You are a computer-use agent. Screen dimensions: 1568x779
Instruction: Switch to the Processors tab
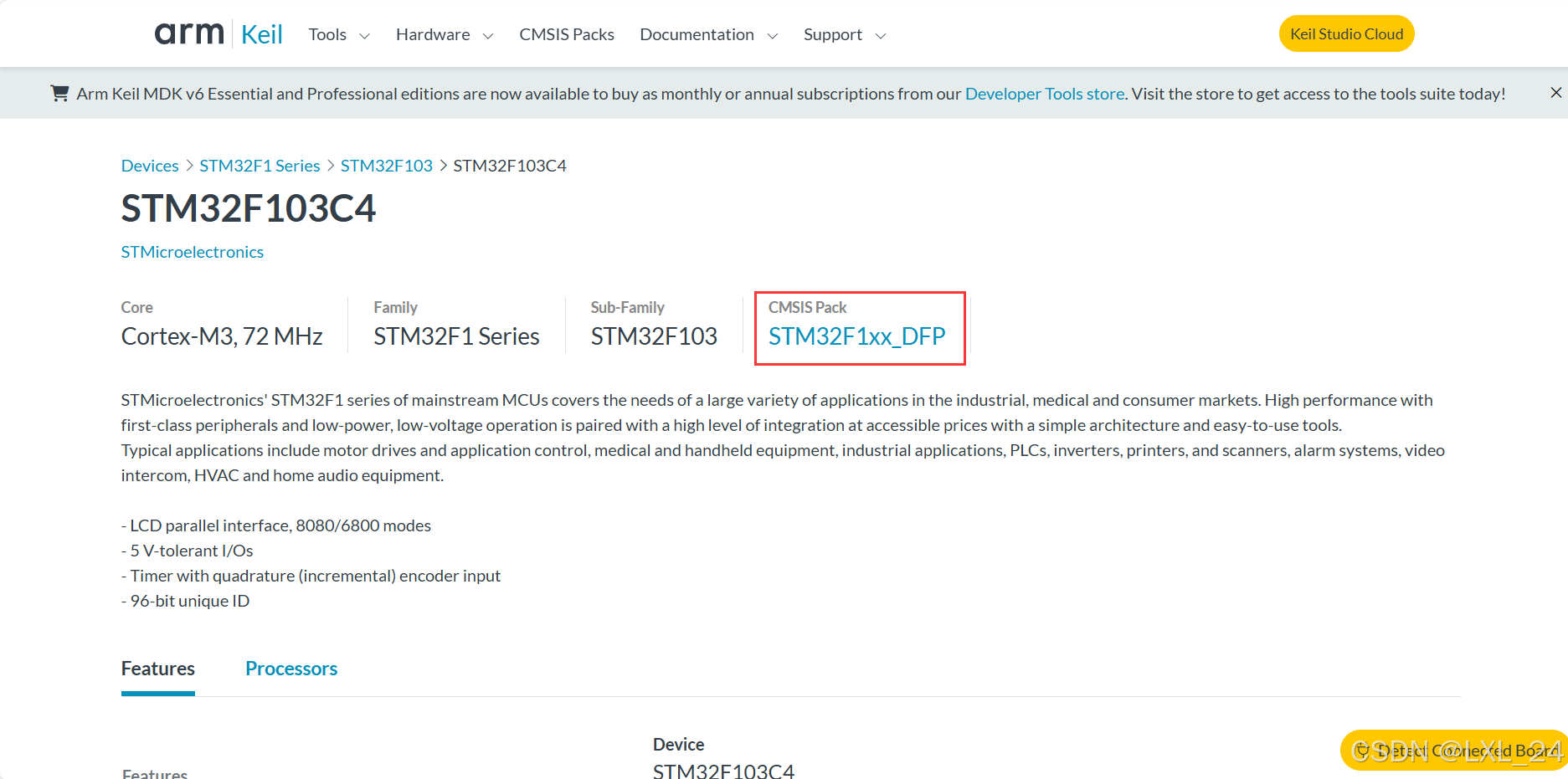tap(291, 669)
